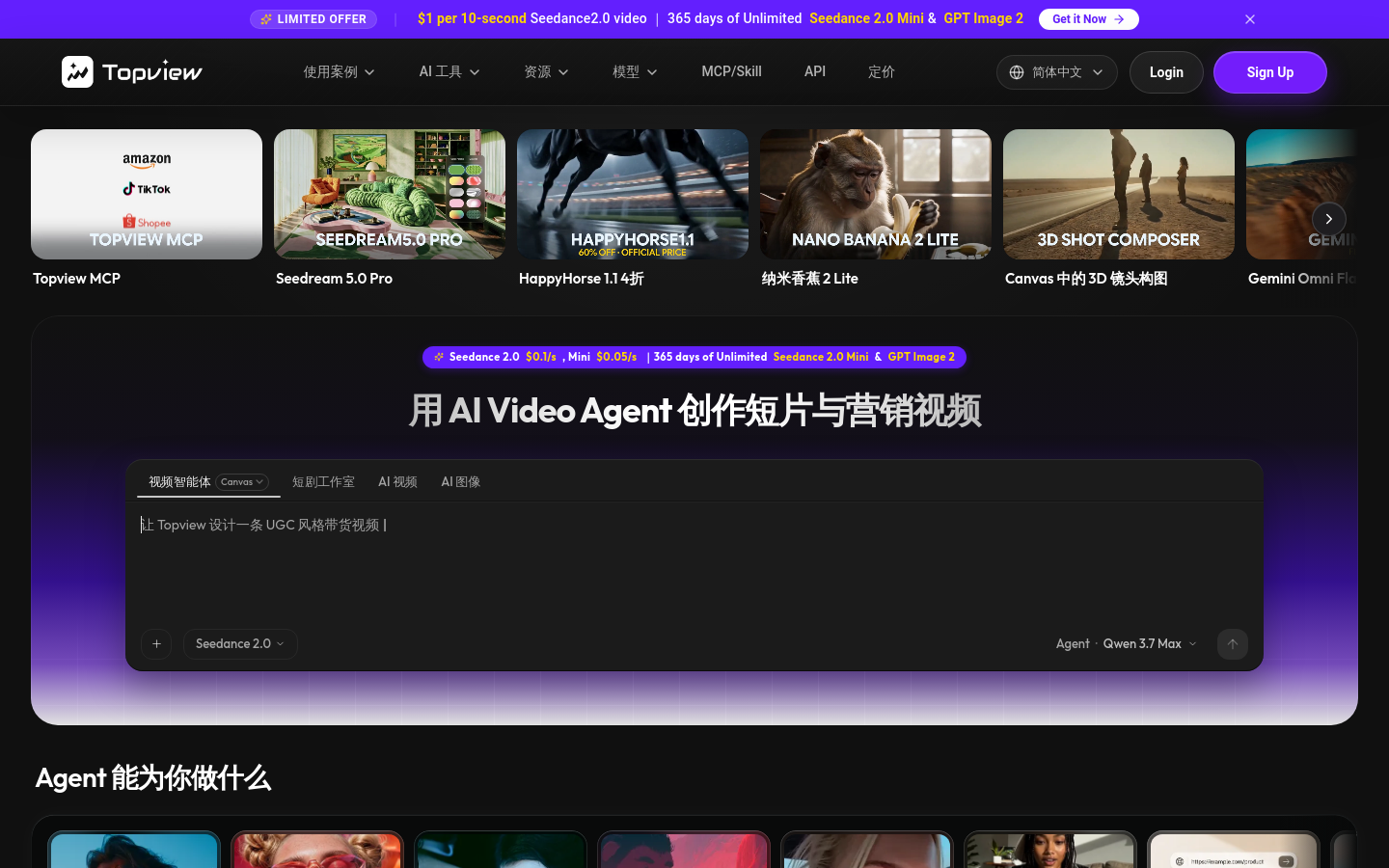Switch to the 短剧工作室 tab
This screenshot has height=868, width=1389.
[x=323, y=482]
